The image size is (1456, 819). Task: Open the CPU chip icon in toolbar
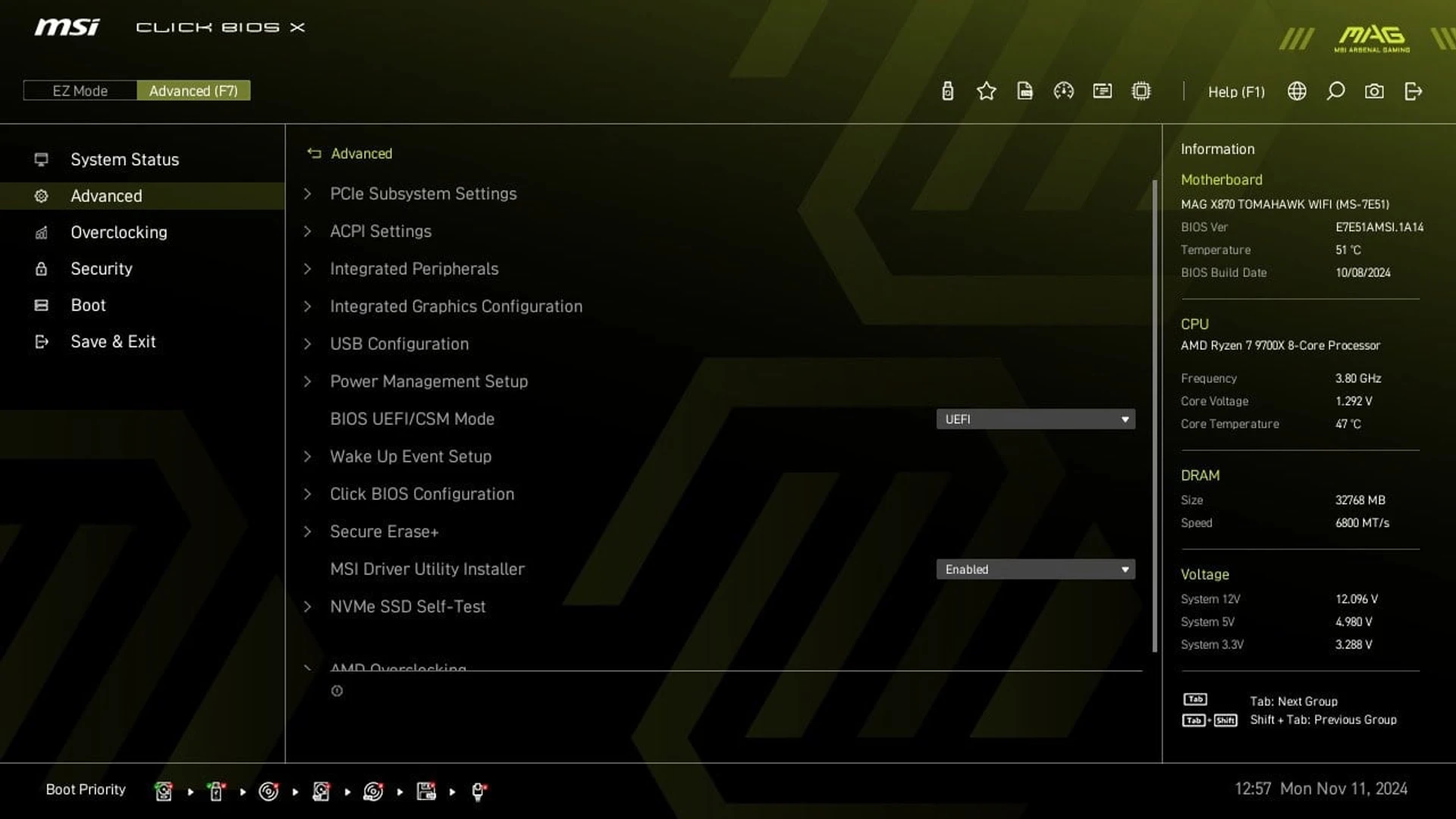pos(1141,91)
